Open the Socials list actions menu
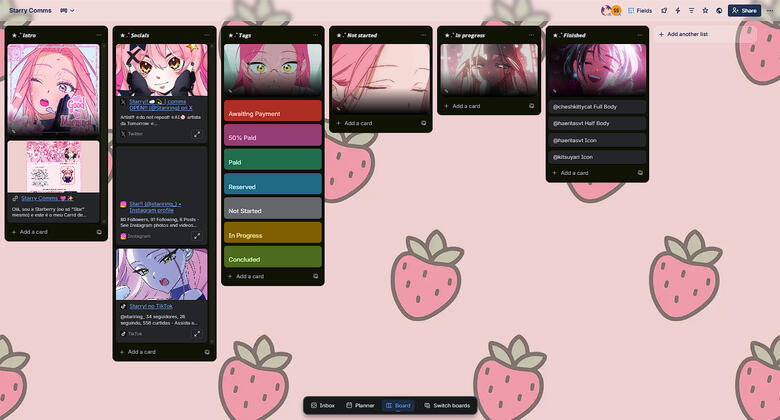 click(207, 35)
